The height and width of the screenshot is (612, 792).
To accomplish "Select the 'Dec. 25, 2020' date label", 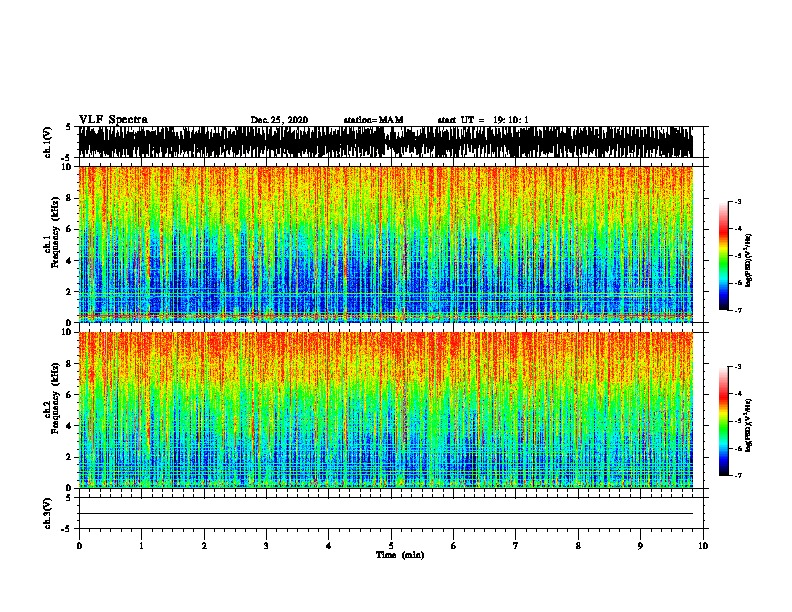I will tap(279, 120).
